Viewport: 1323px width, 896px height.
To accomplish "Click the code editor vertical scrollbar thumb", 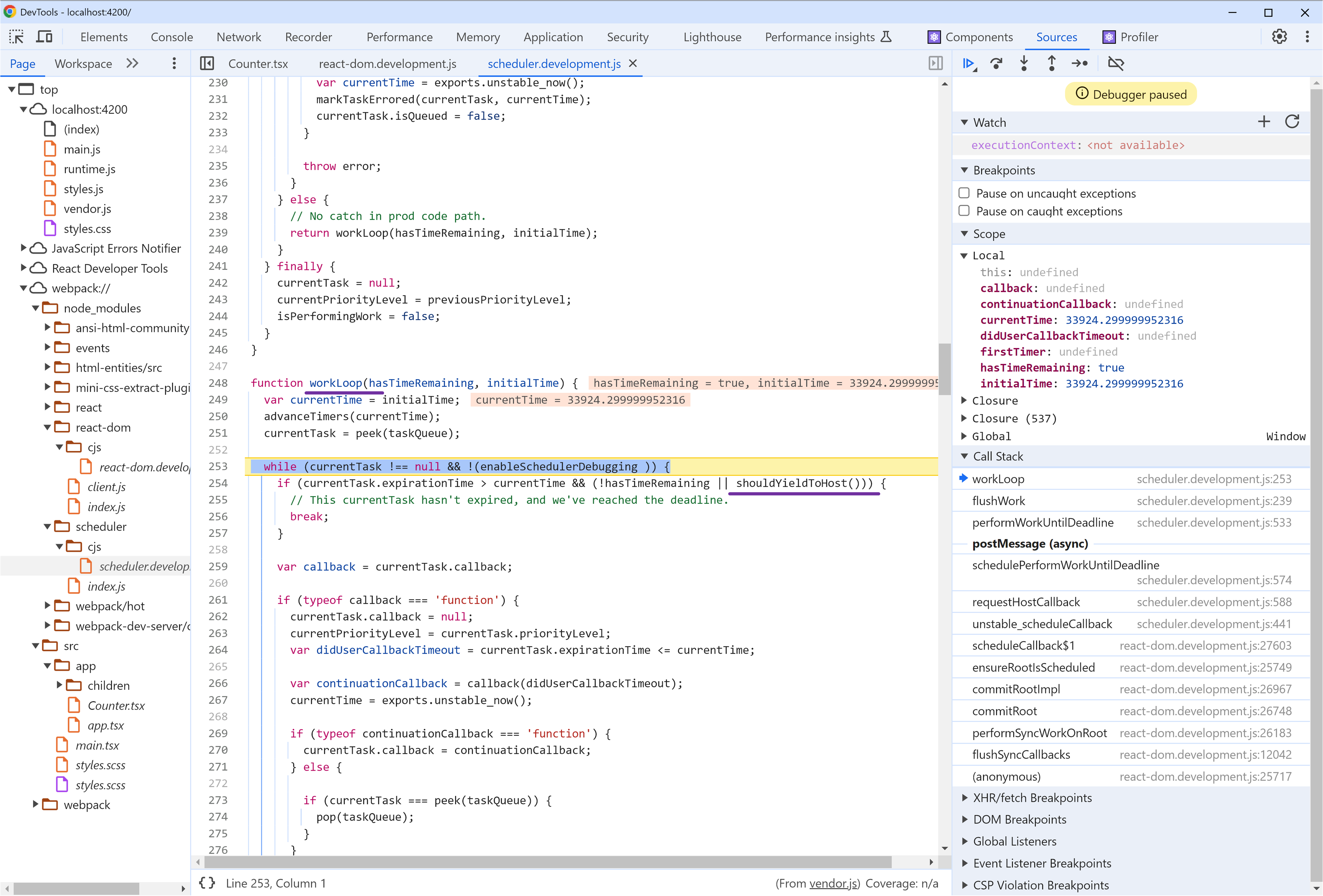I will point(944,369).
